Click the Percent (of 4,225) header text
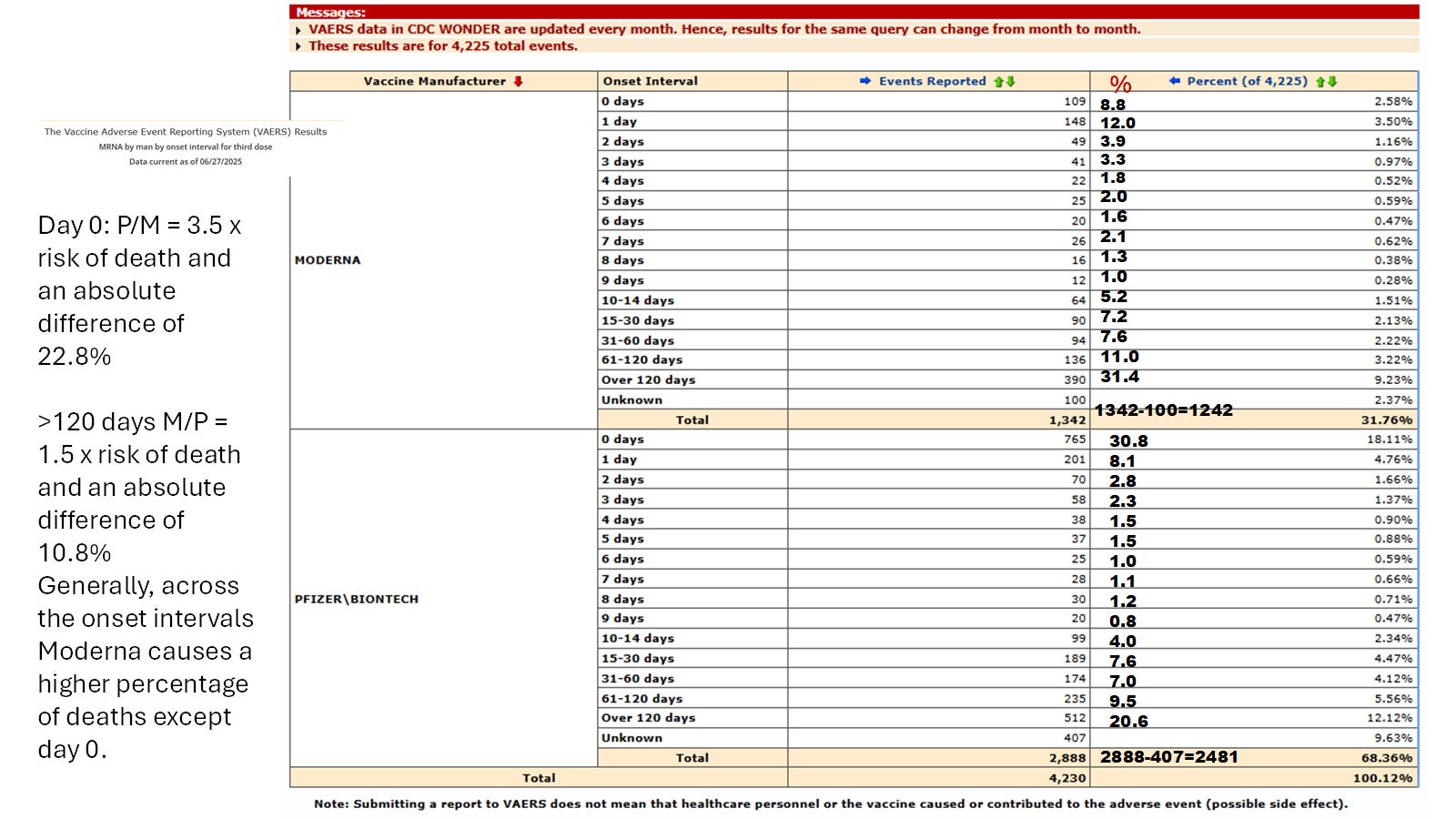The image size is (1456, 819). (x=1247, y=81)
